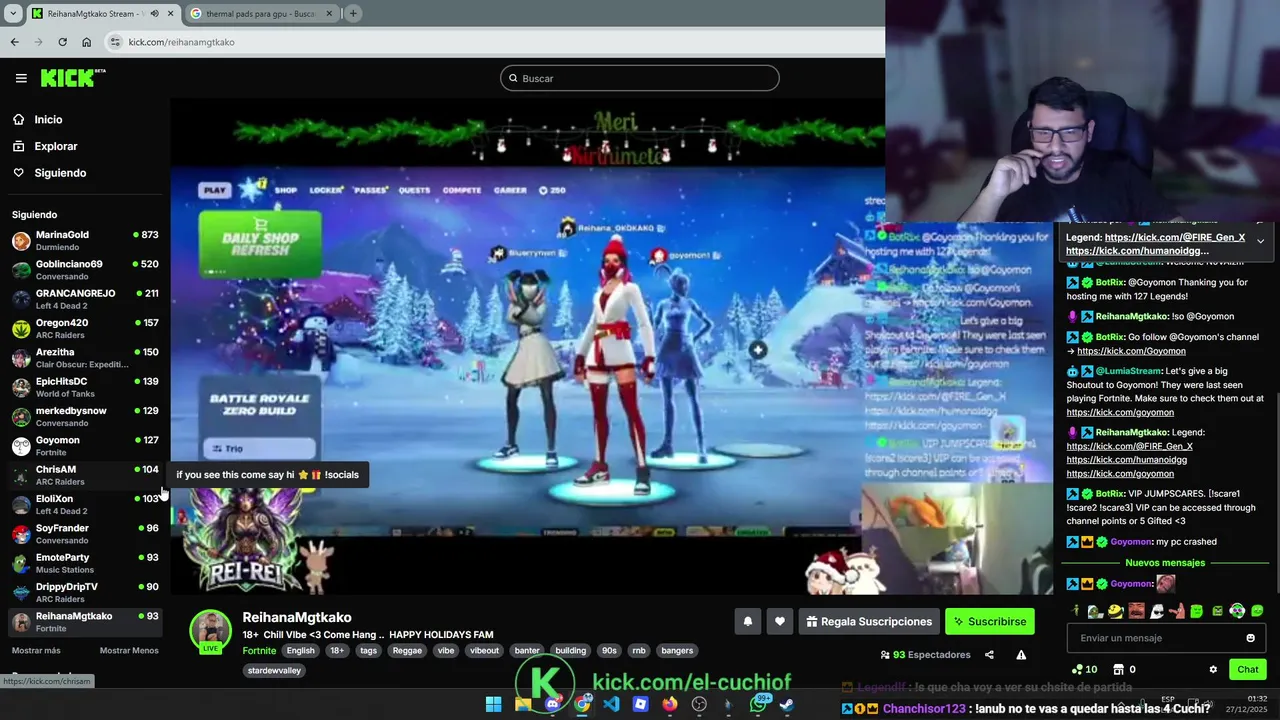Expand following list with Mostrar más
Screen dimensions: 1280x720
[x=36, y=650]
